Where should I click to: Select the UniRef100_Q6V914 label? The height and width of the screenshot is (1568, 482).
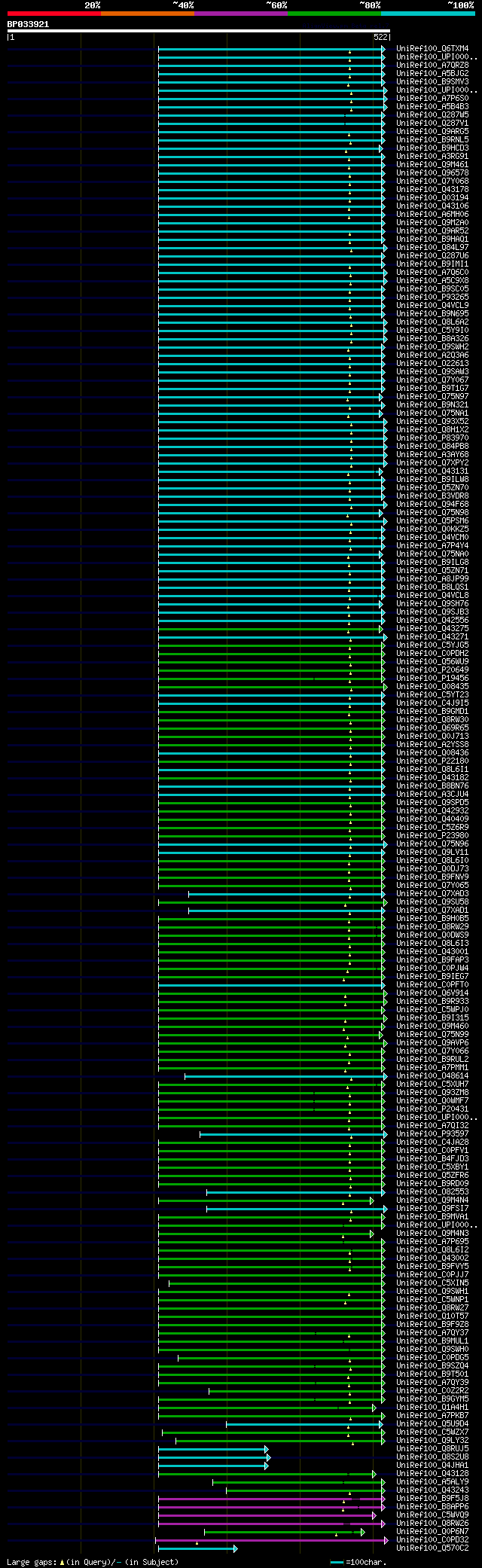click(432, 993)
